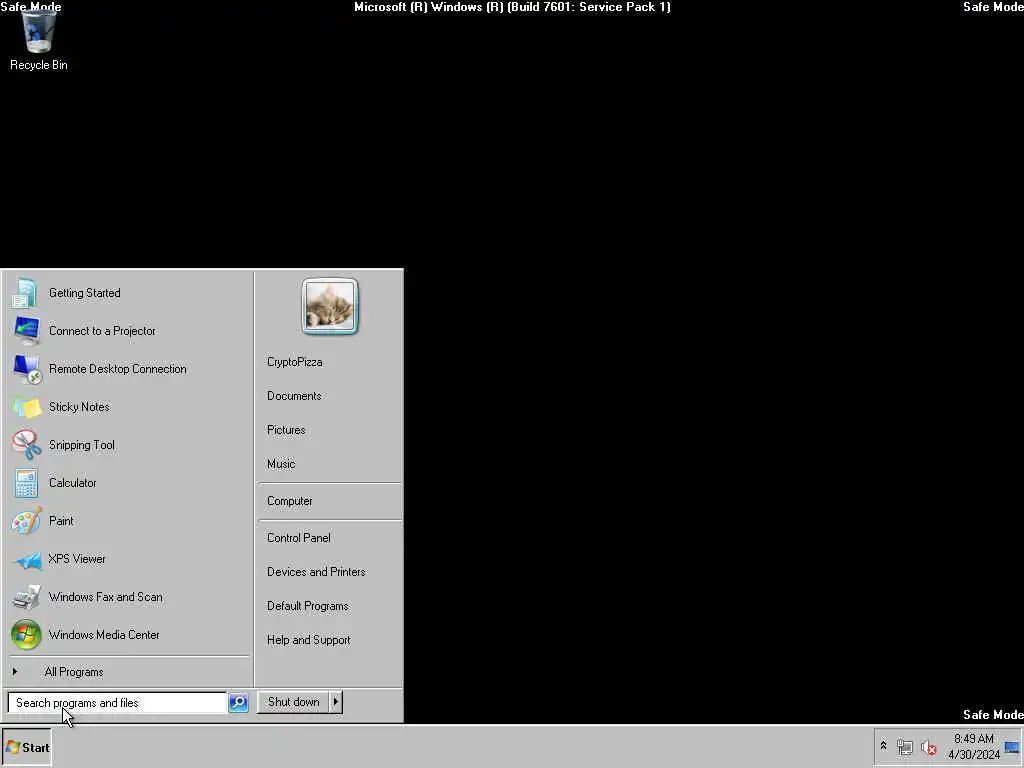Click the Getting Started icon

[26, 293]
